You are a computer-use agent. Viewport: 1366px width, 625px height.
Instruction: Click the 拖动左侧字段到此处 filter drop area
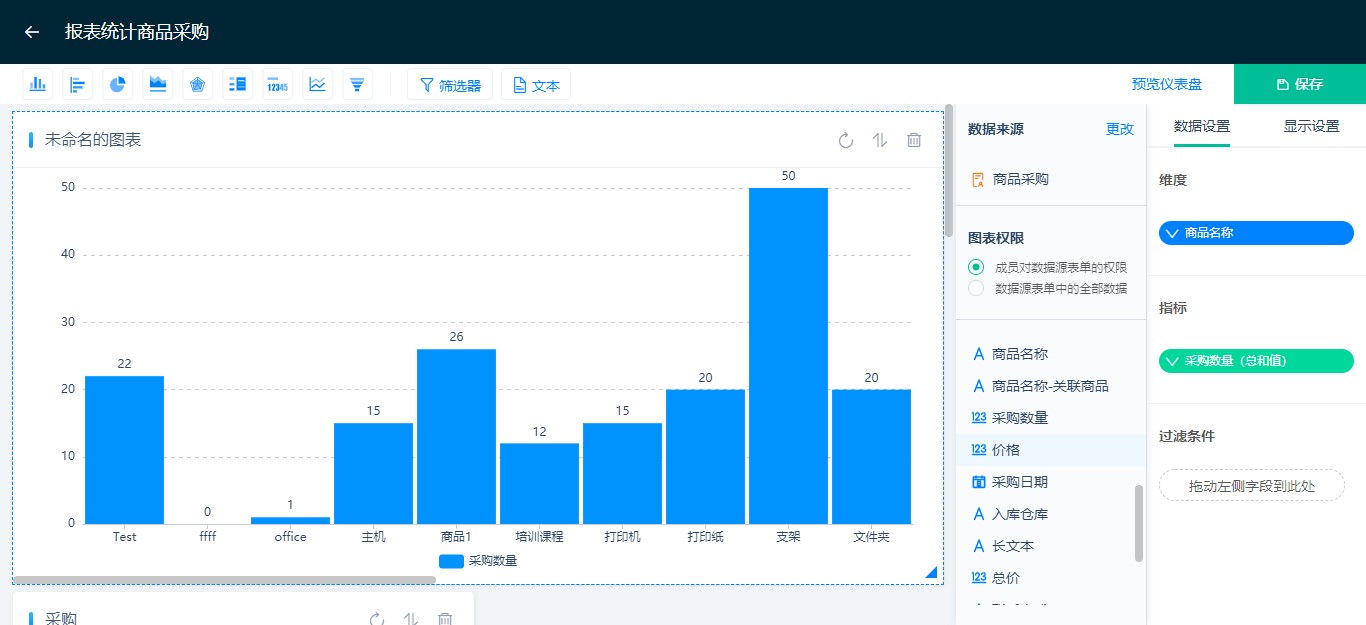coord(1252,486)
